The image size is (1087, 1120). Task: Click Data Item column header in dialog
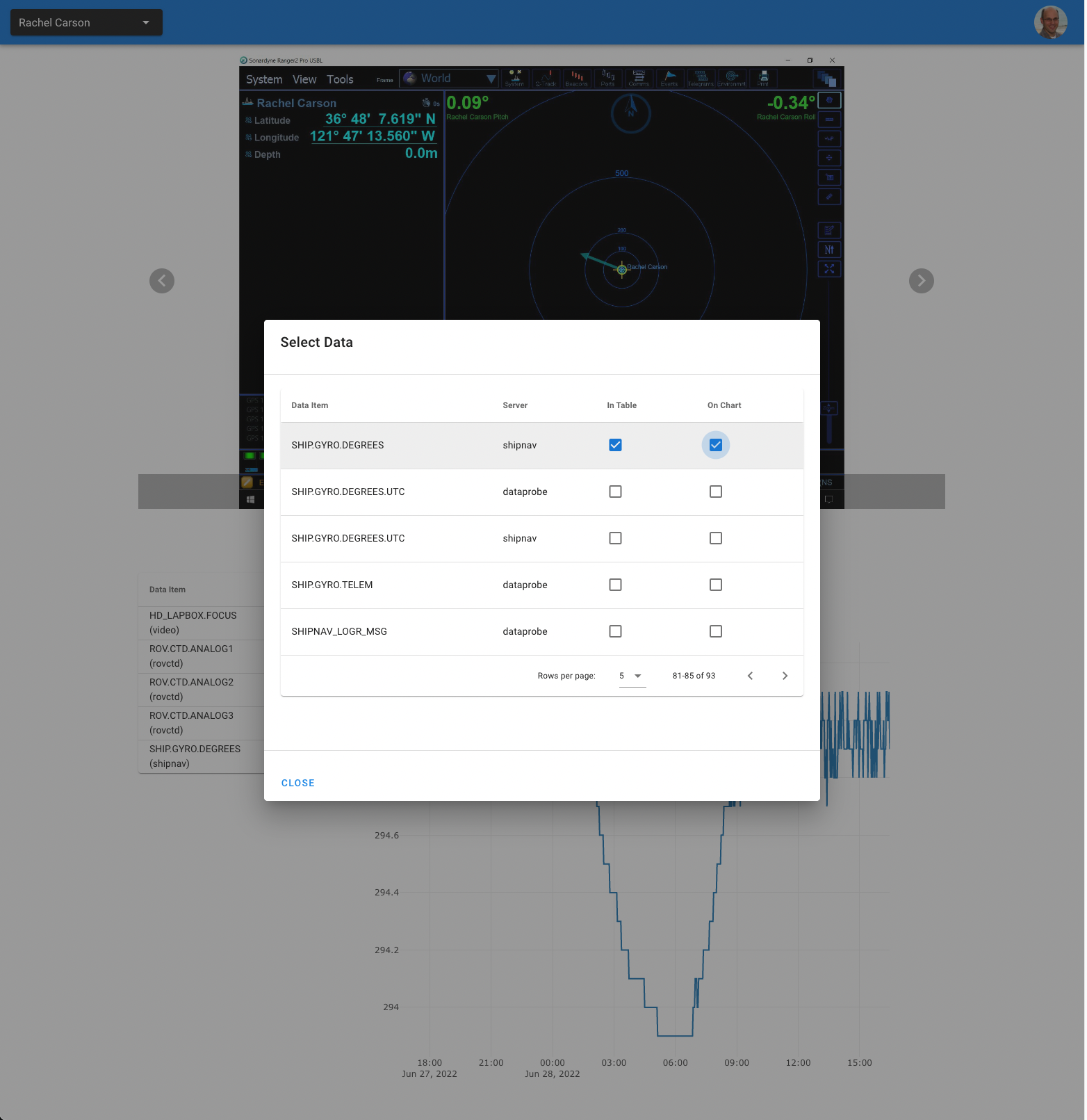pyautogui.click(x=309, y=405)
